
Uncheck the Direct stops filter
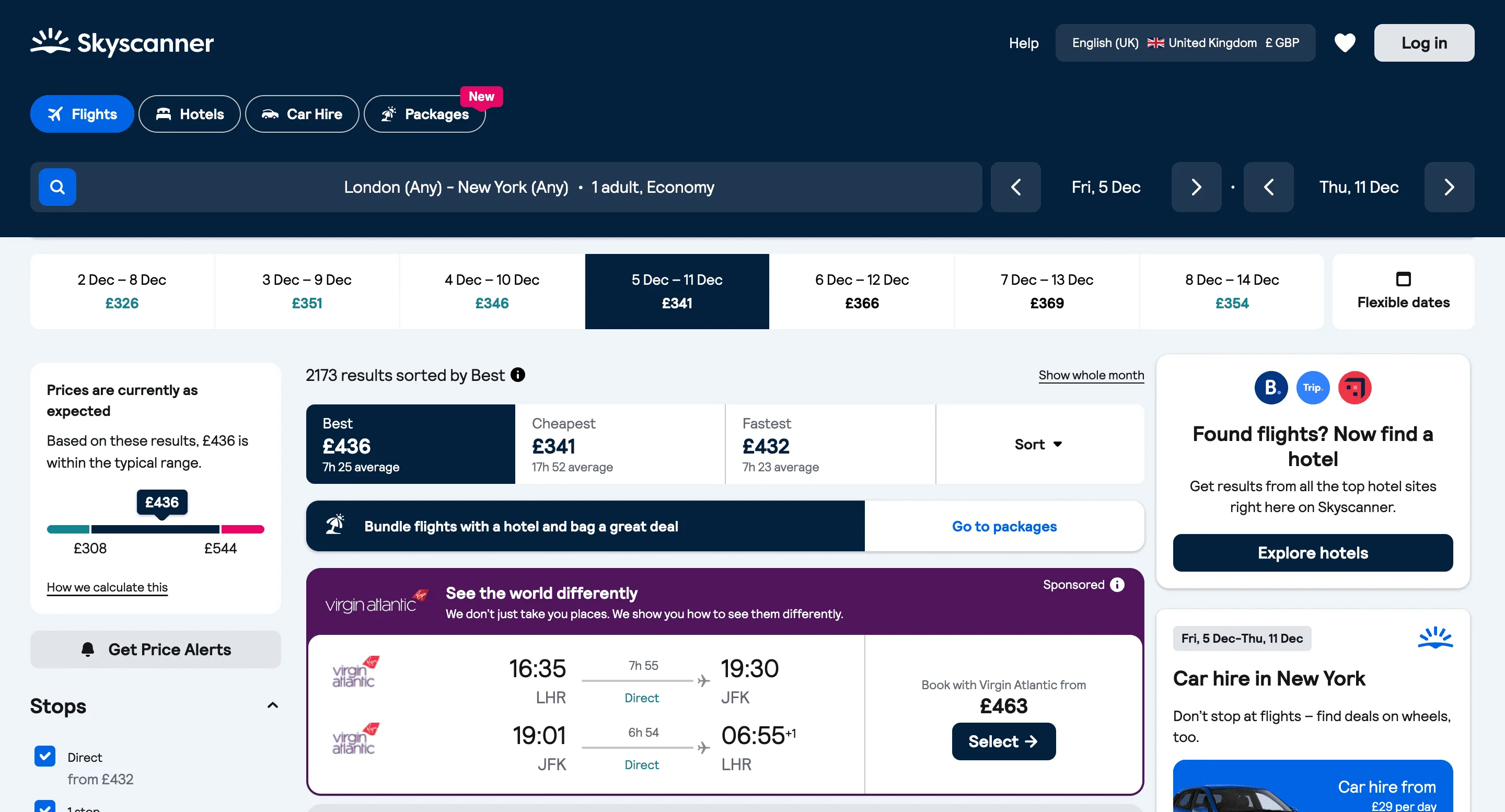click(x=45, y=756)
